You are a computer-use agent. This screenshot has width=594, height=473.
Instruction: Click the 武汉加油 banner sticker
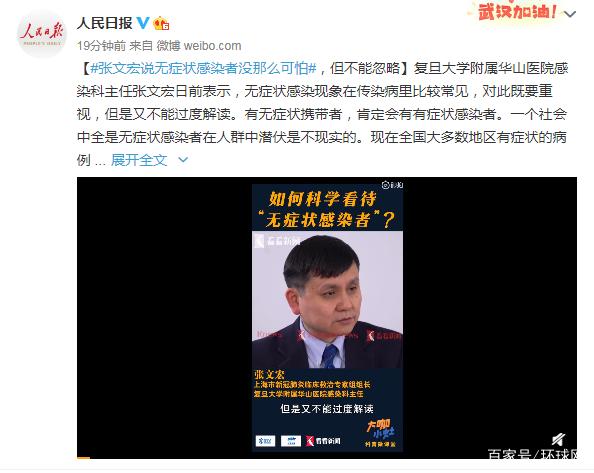[516, 11]
